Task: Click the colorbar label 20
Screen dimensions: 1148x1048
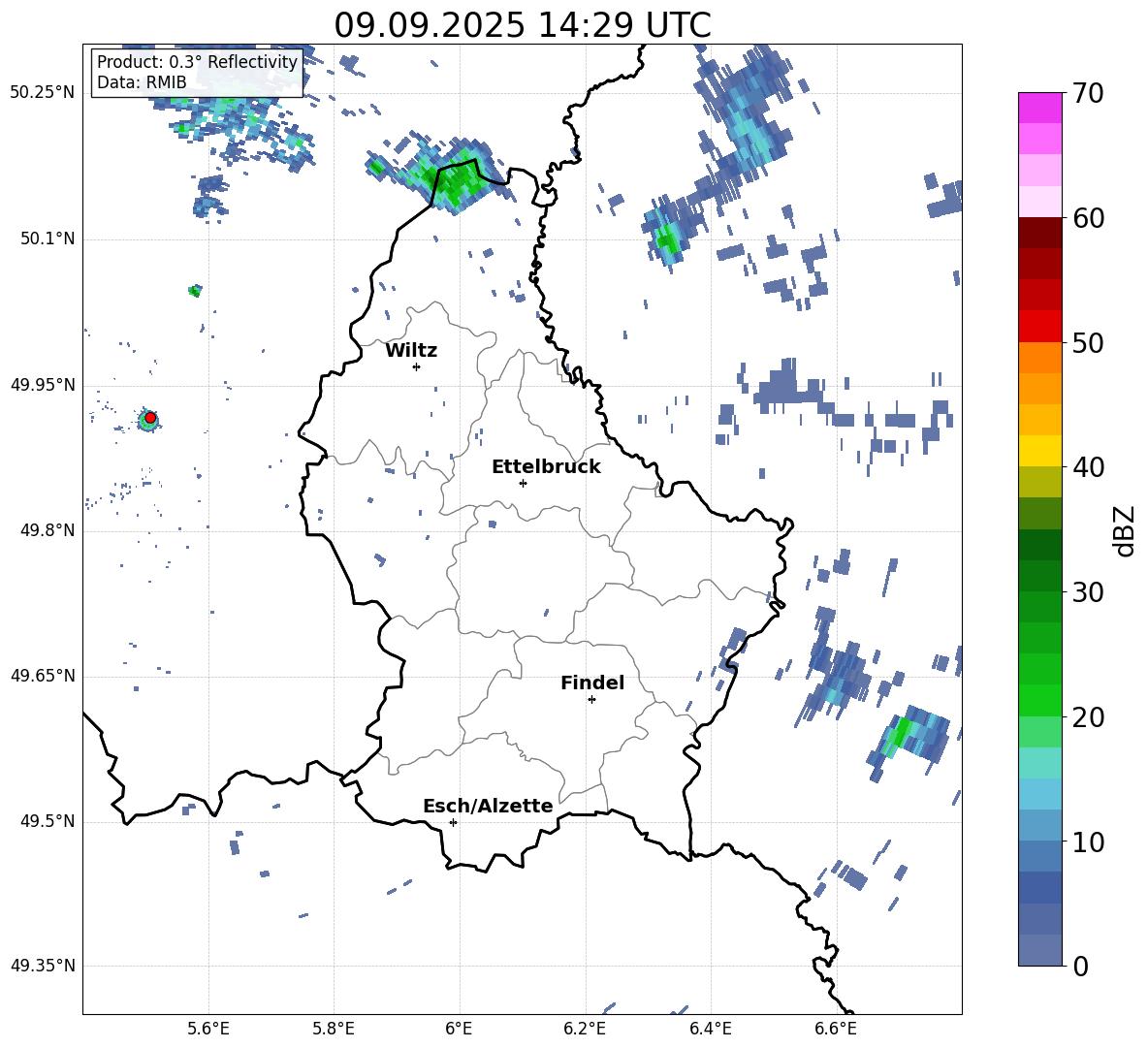Action: coord(1088,717)
